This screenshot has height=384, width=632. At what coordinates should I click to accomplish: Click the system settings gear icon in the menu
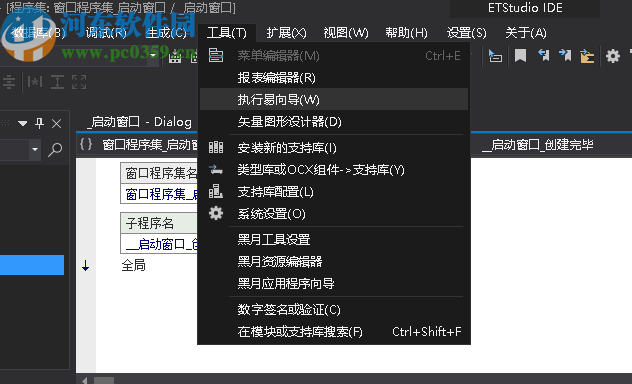click(x=216, y=213)
